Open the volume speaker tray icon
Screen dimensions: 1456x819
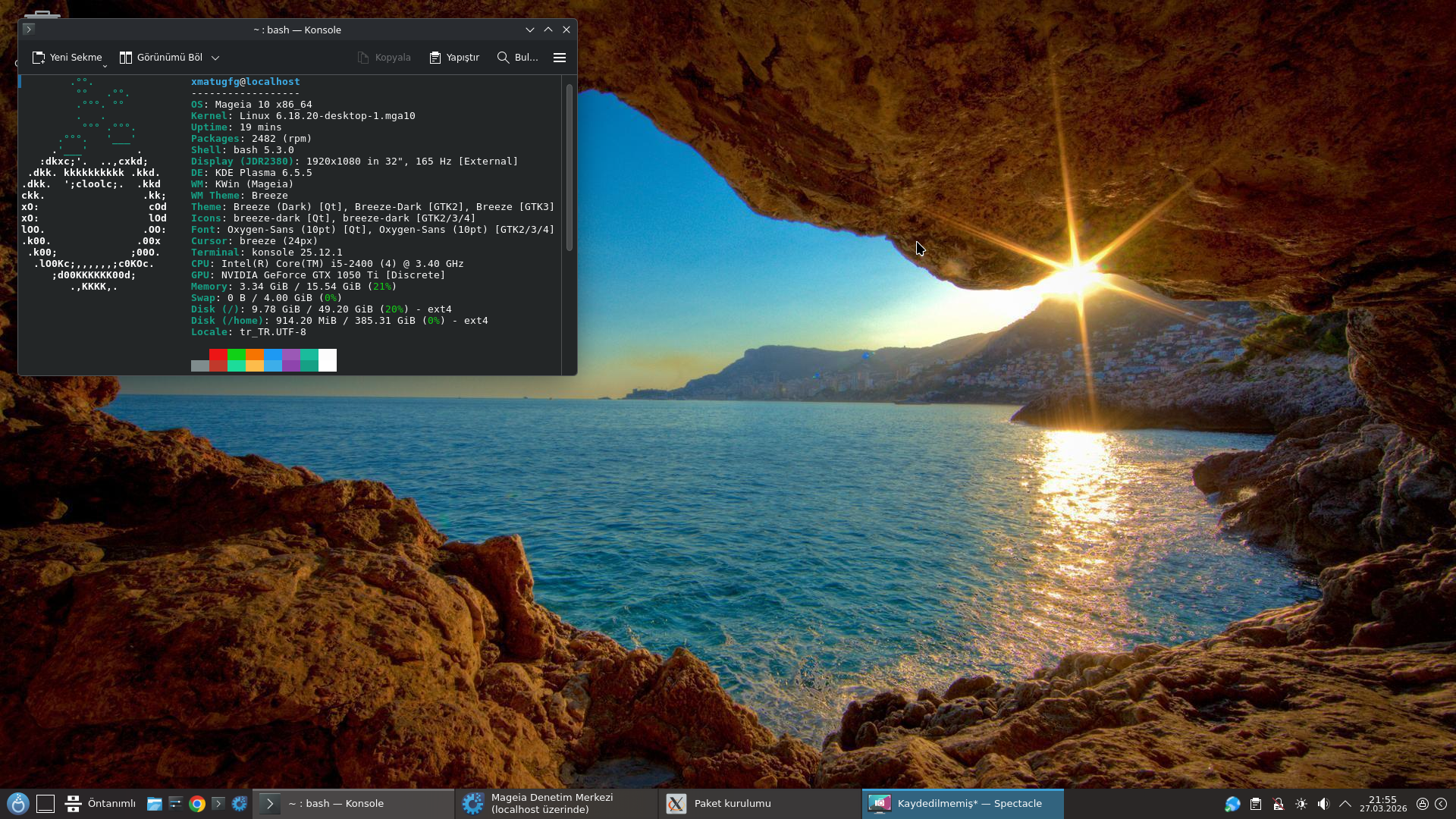pyautogui.click(x=1323, y=804)
